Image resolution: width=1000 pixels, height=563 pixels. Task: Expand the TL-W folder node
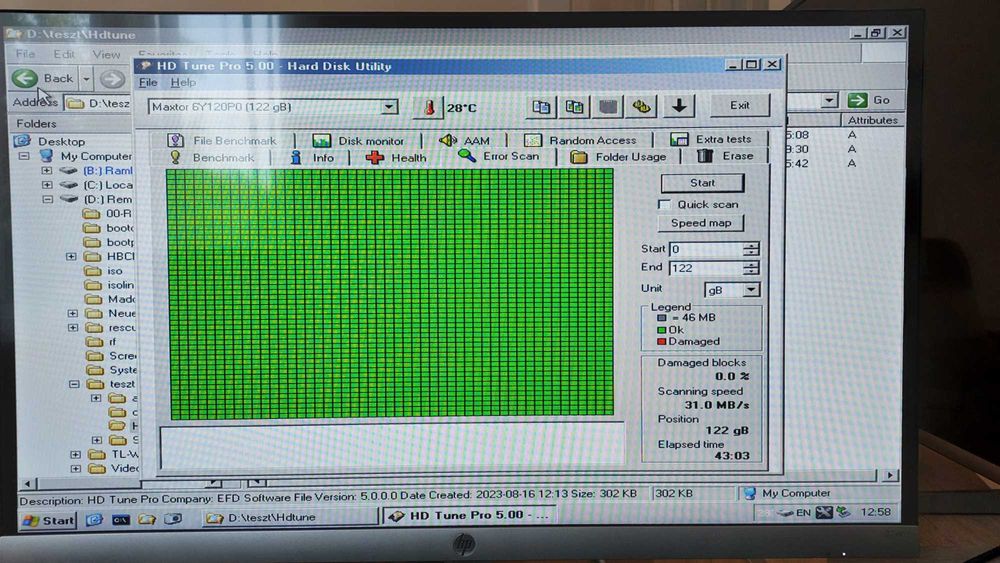pos(75,455)
